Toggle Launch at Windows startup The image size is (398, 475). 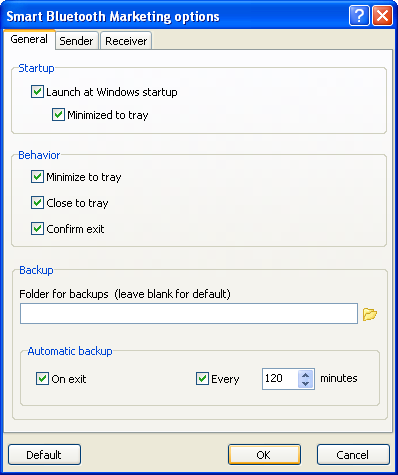37,91
